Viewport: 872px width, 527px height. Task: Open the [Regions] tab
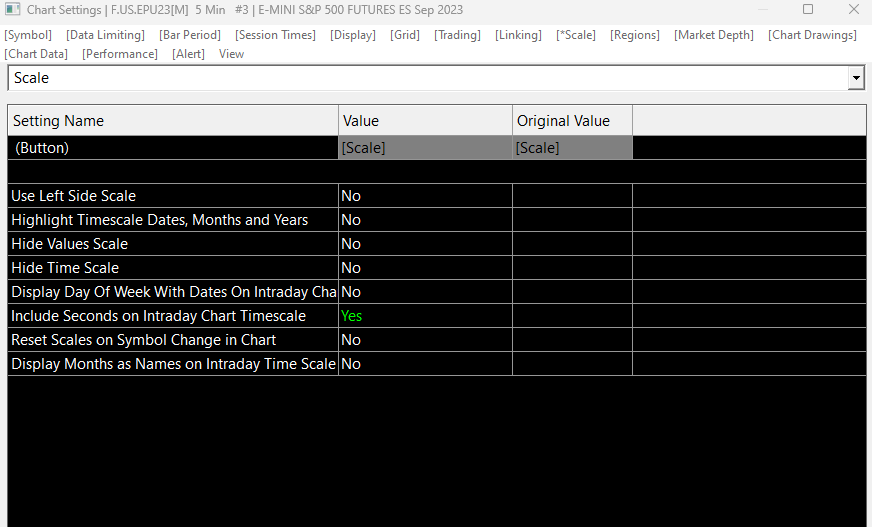pyautogui.click(x=635, y=35)
